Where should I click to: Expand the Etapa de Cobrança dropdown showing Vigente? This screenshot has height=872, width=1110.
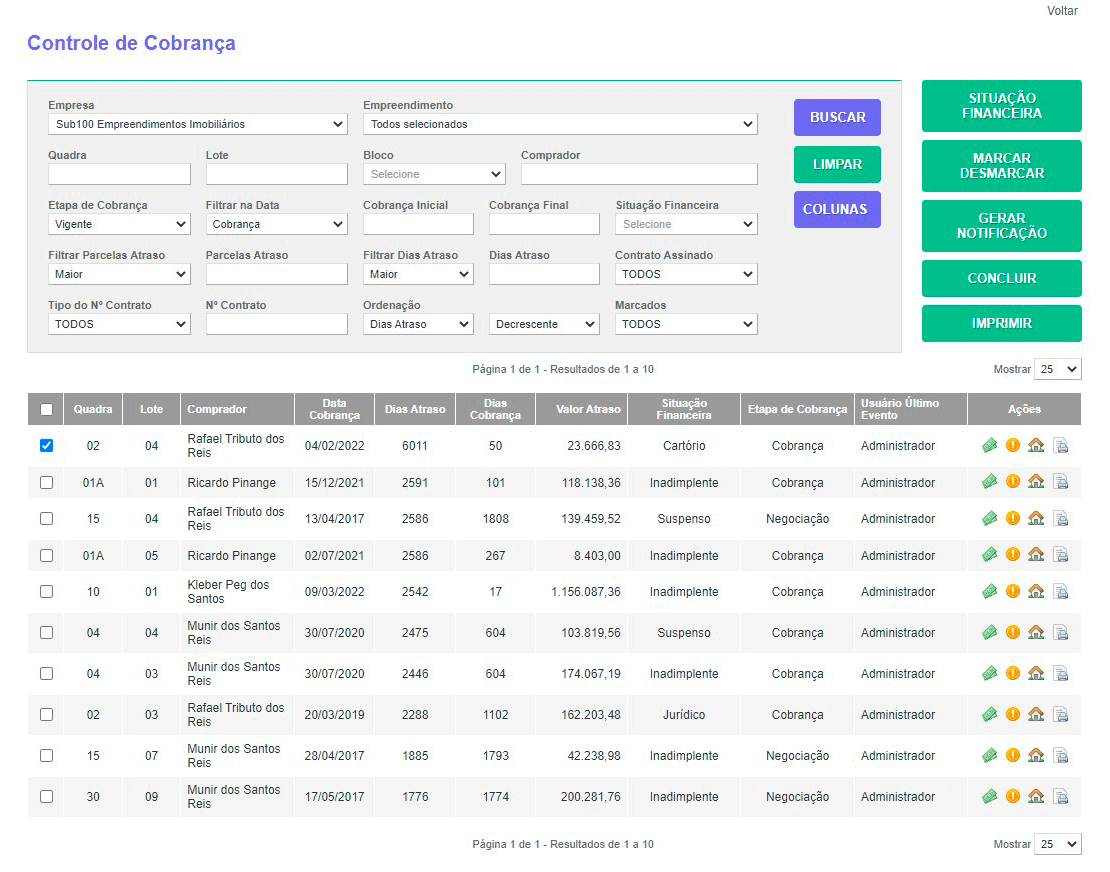coord(118,224)
